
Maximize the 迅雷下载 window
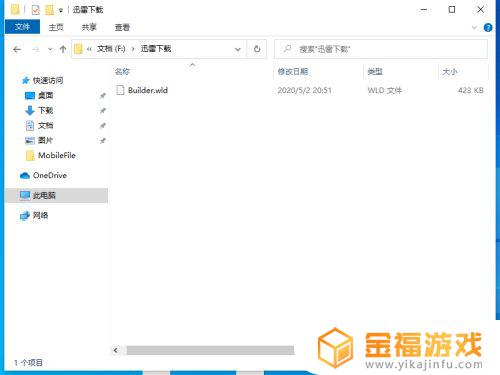pyautogui.click(x=452, y=10)
